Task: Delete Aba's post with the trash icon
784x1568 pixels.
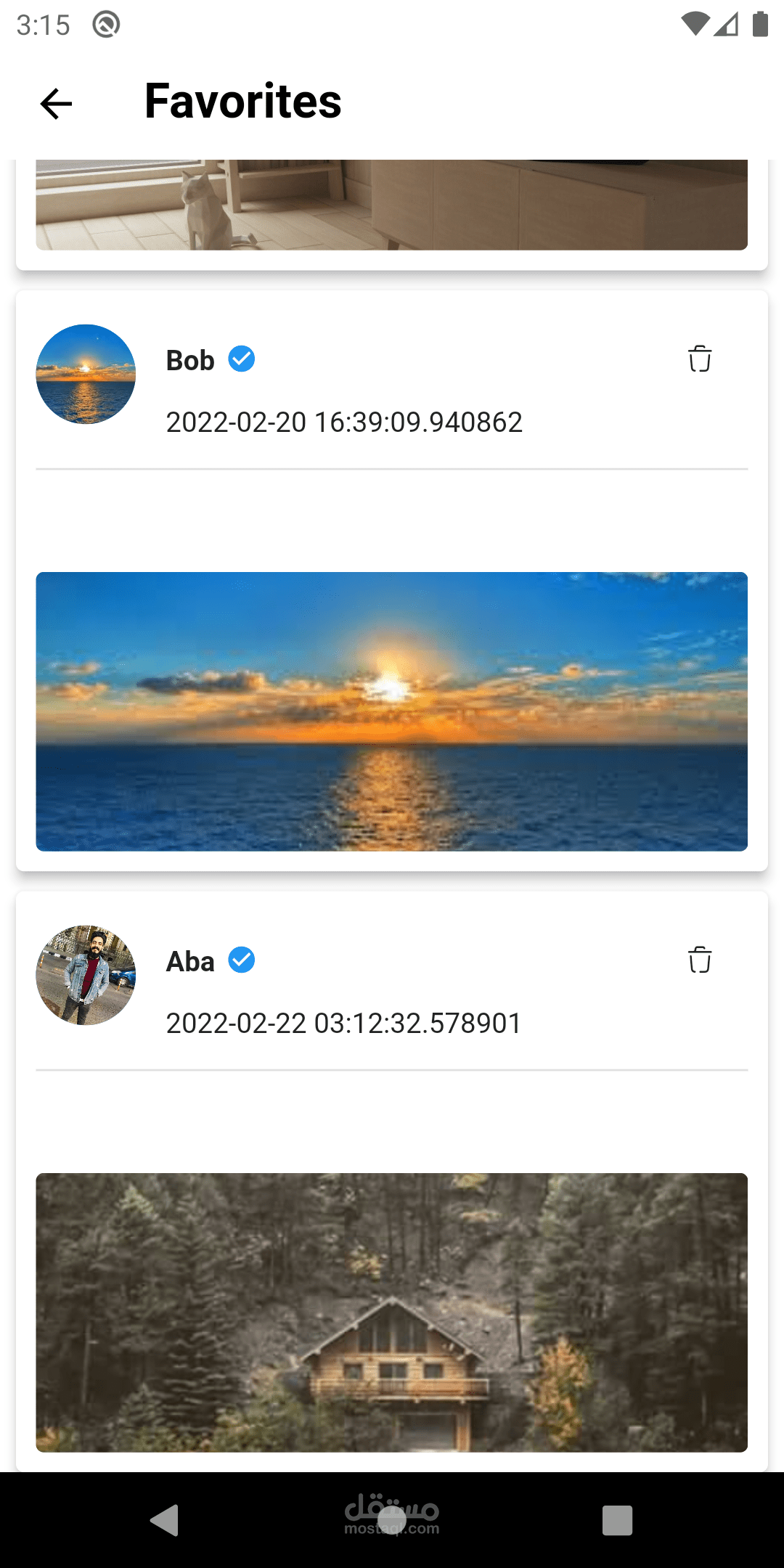Action: (x=700, y=960)
